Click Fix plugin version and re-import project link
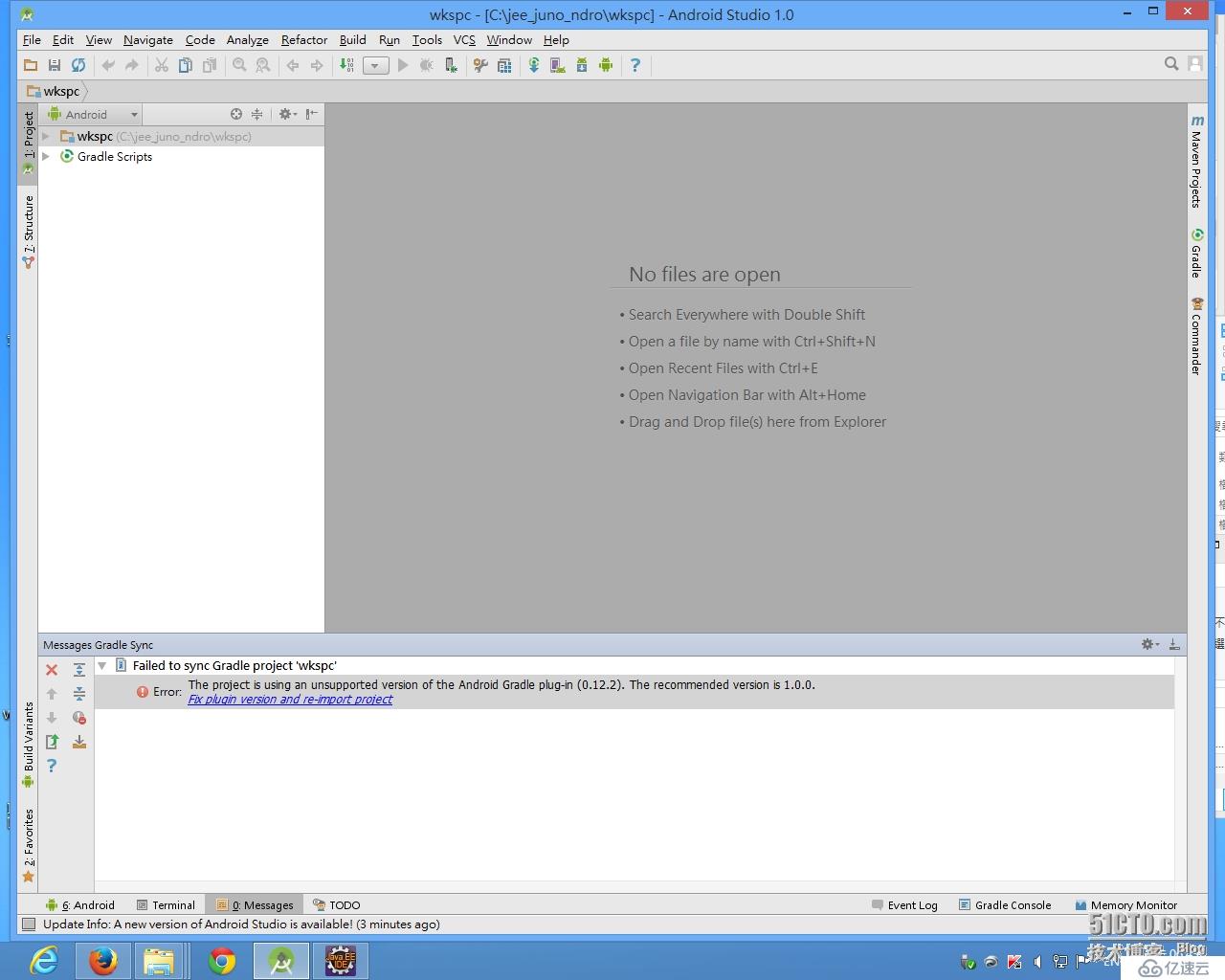 [290, 700]
